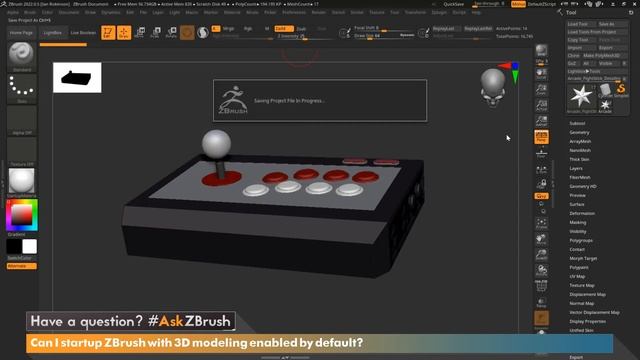
Task: Enable Mrgb paint mode
Action: [x=229, y=29]
